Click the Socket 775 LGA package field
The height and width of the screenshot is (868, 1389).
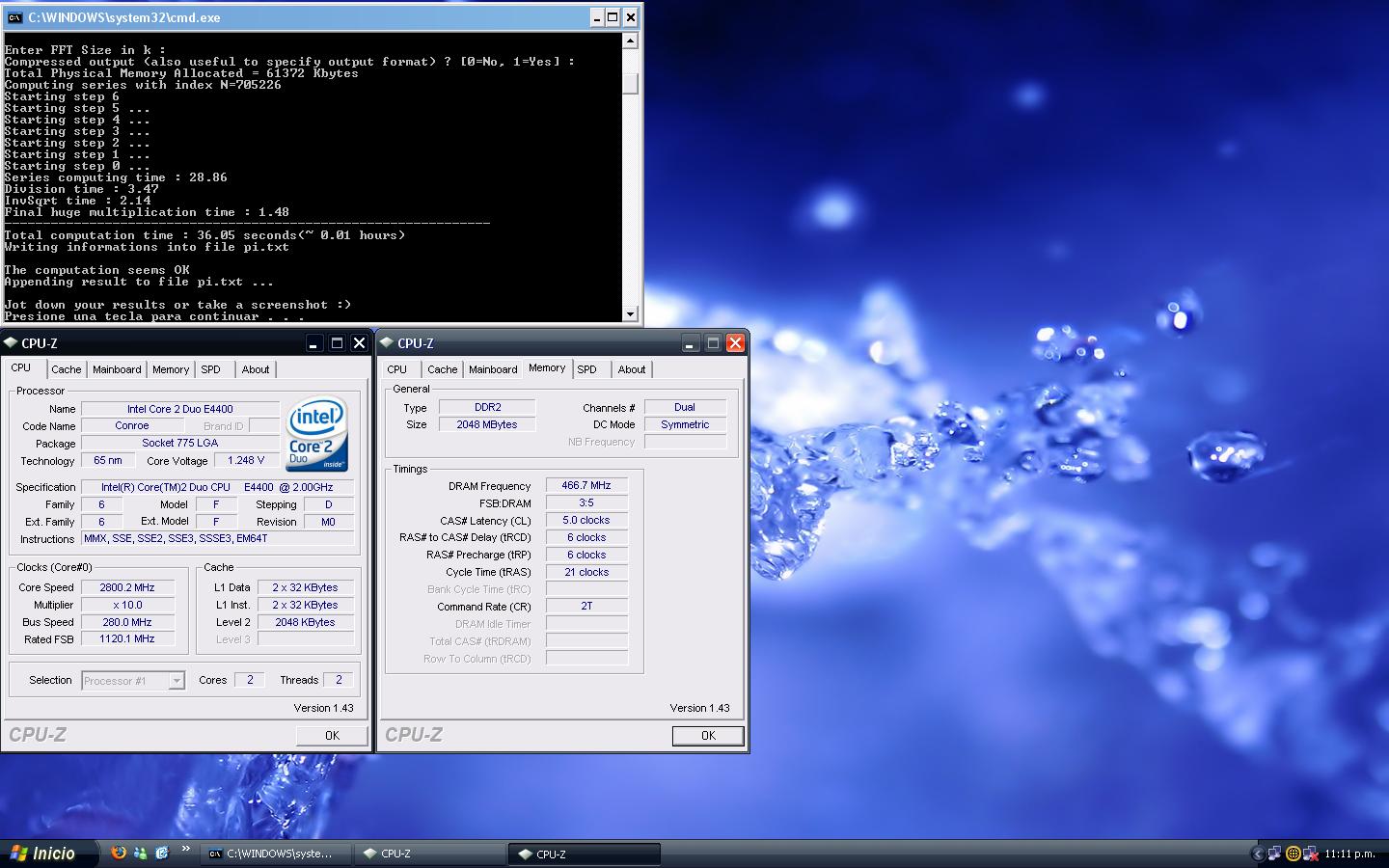coord(180,443)
